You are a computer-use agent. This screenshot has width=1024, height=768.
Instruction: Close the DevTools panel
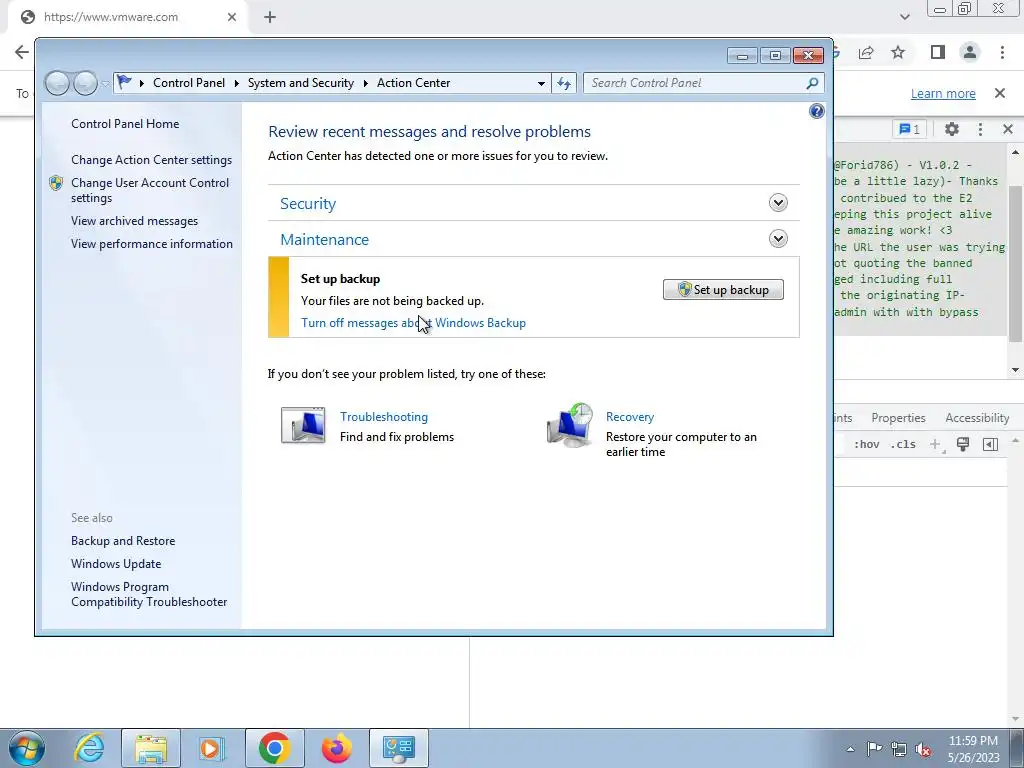point(1008,129)
